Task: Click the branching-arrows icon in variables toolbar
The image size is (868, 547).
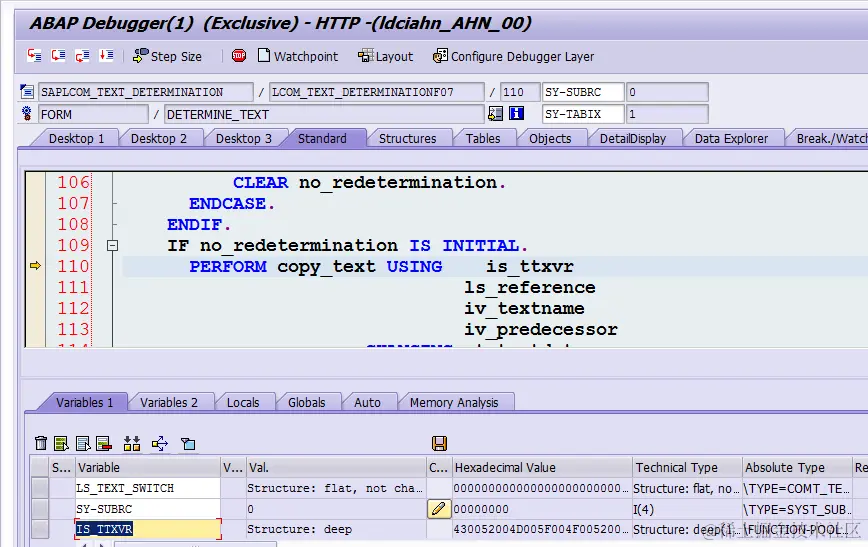Action: click(x=159, y=443)
